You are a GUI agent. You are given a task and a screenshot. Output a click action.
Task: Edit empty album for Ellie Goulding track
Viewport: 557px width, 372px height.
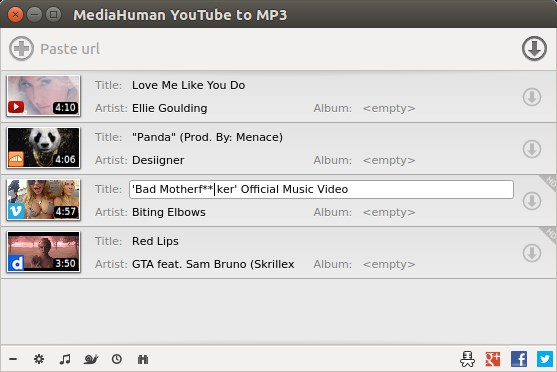click(x=389, y=108)
